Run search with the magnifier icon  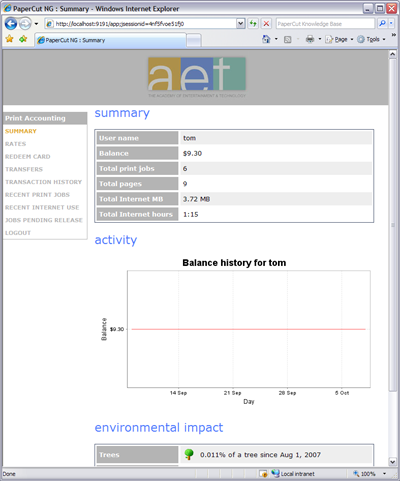382,23
